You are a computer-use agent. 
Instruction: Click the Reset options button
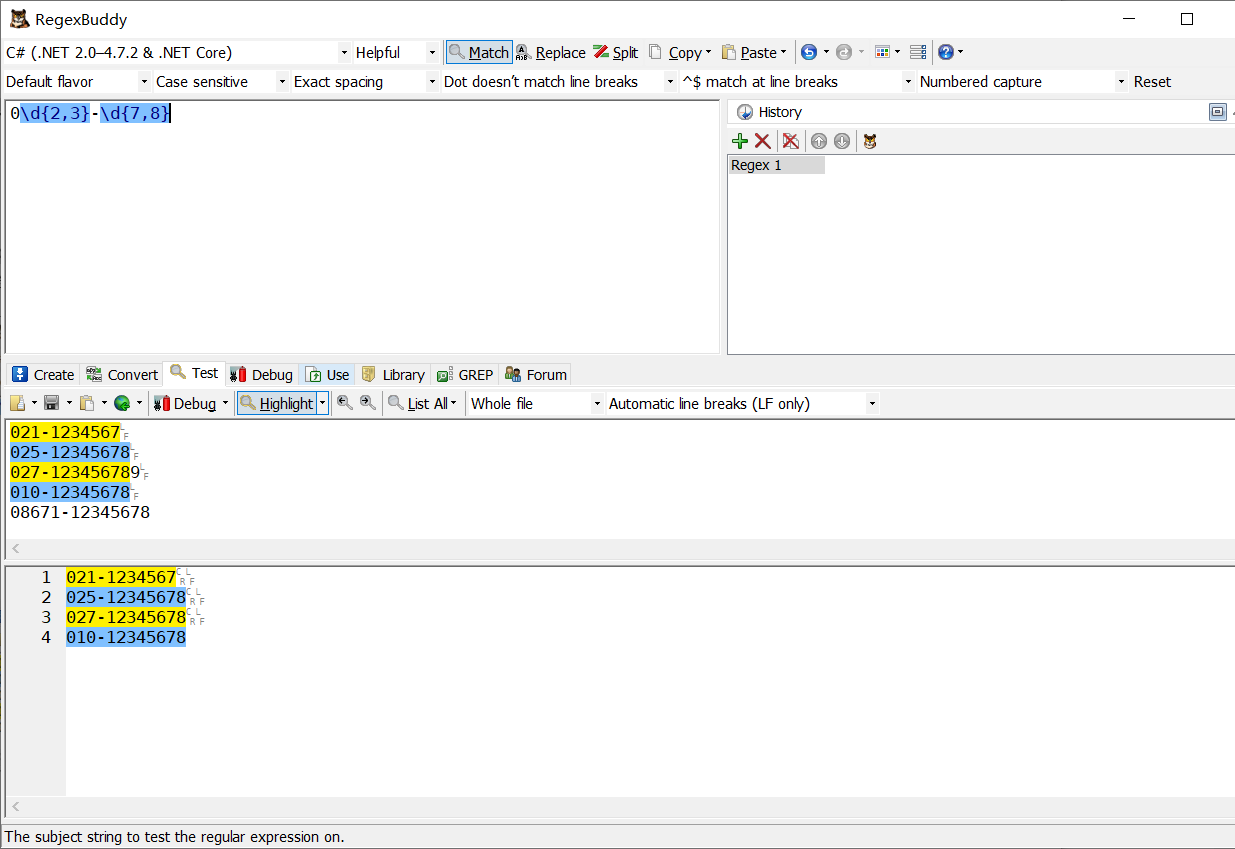click(x=1152, y=82)
